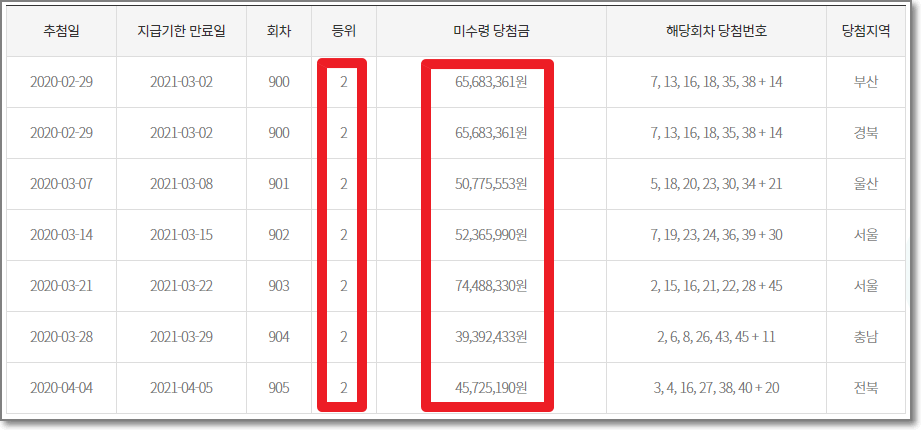The height and width of the screenshot is (430, 921).
Task: Select prize amount 50,775,553원
Action: pyautogui.click(x=491, y=184)
